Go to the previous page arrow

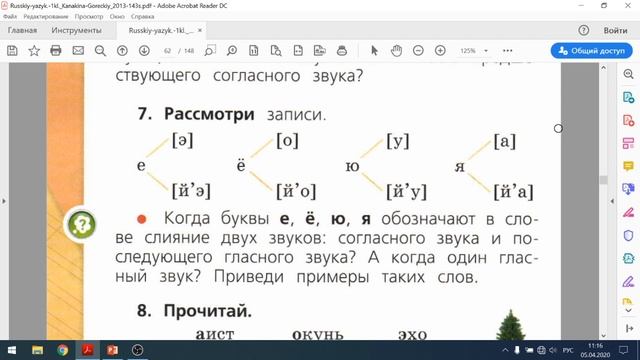122,51
